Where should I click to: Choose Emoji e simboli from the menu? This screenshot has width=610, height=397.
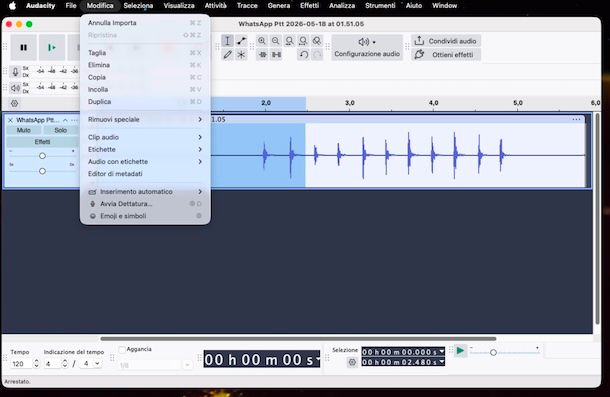point(145,216)
